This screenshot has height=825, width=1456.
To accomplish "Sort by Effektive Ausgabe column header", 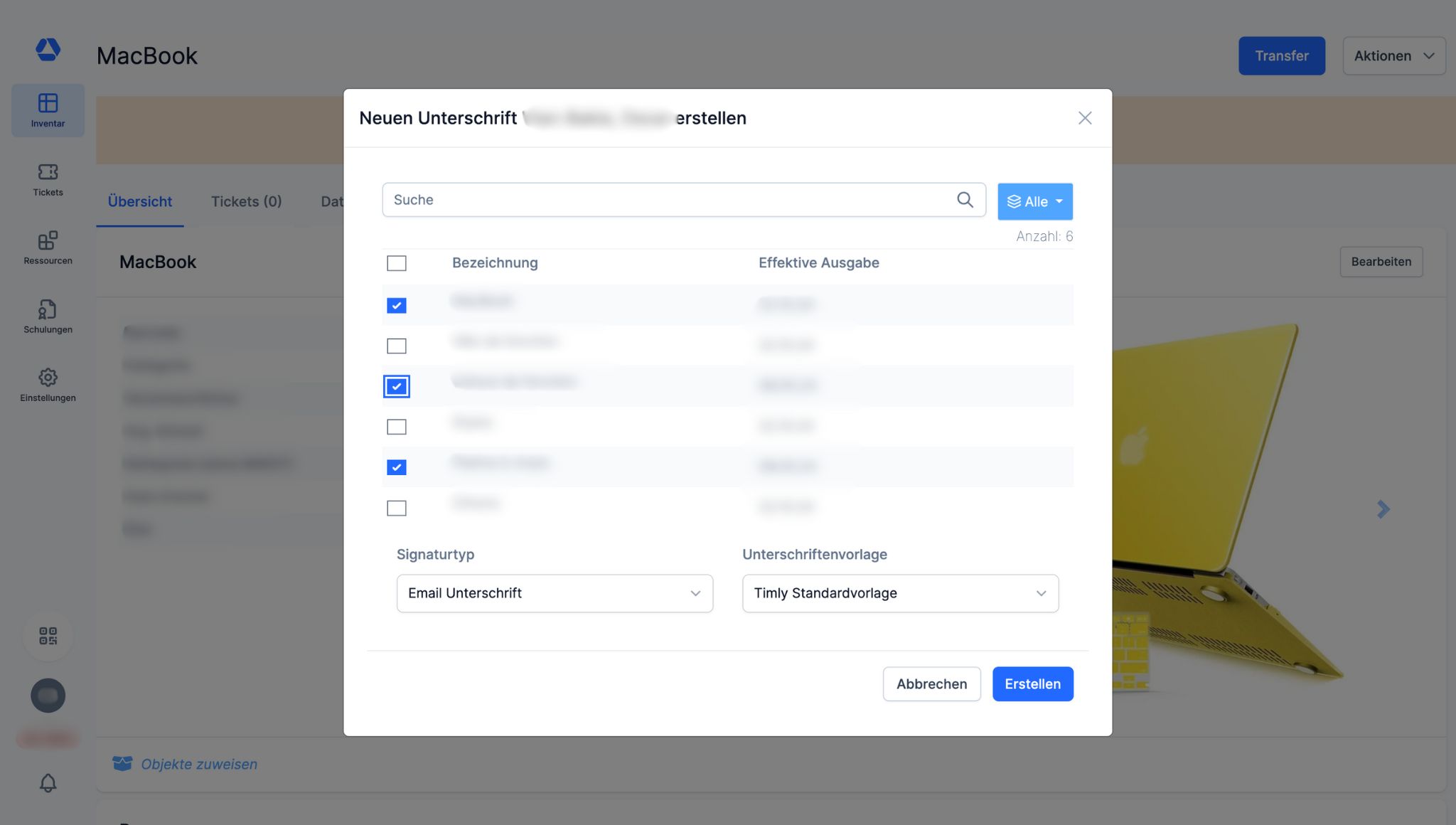I will [x=818, y=262].
